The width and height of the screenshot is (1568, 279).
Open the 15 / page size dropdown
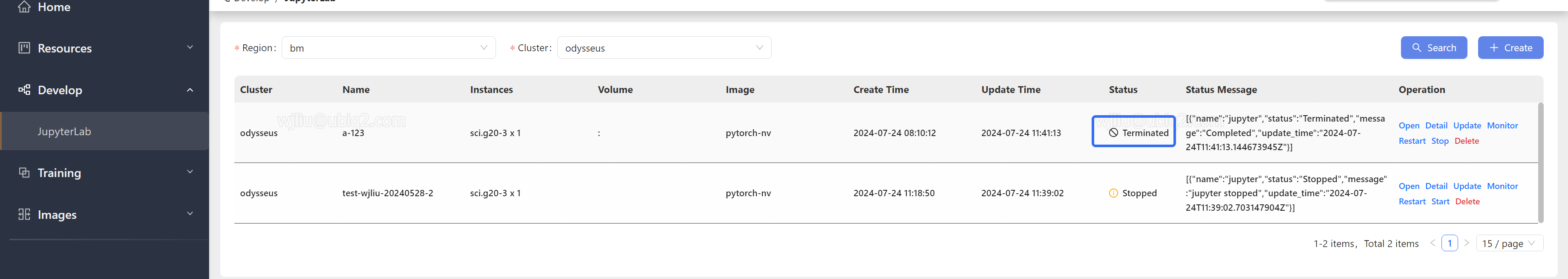point(1510,243)
